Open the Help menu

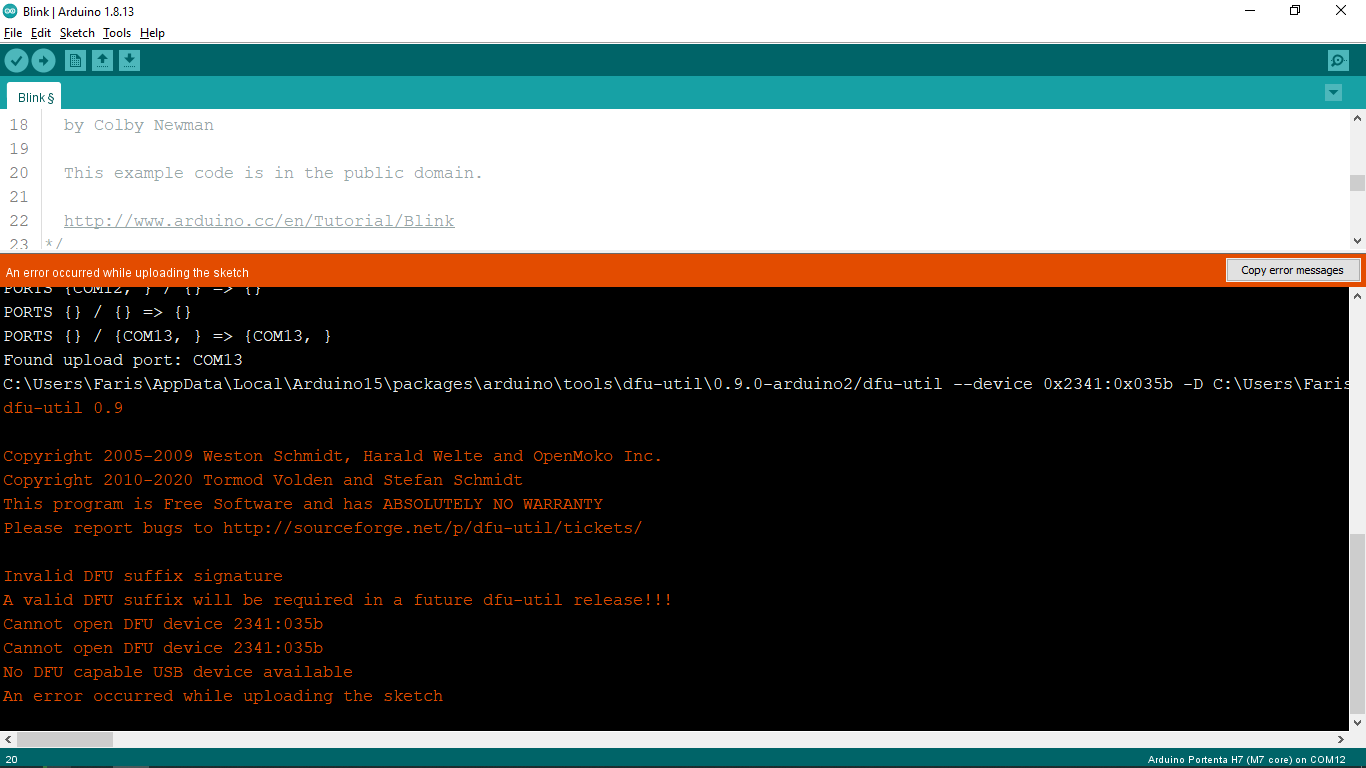(152, 33)
